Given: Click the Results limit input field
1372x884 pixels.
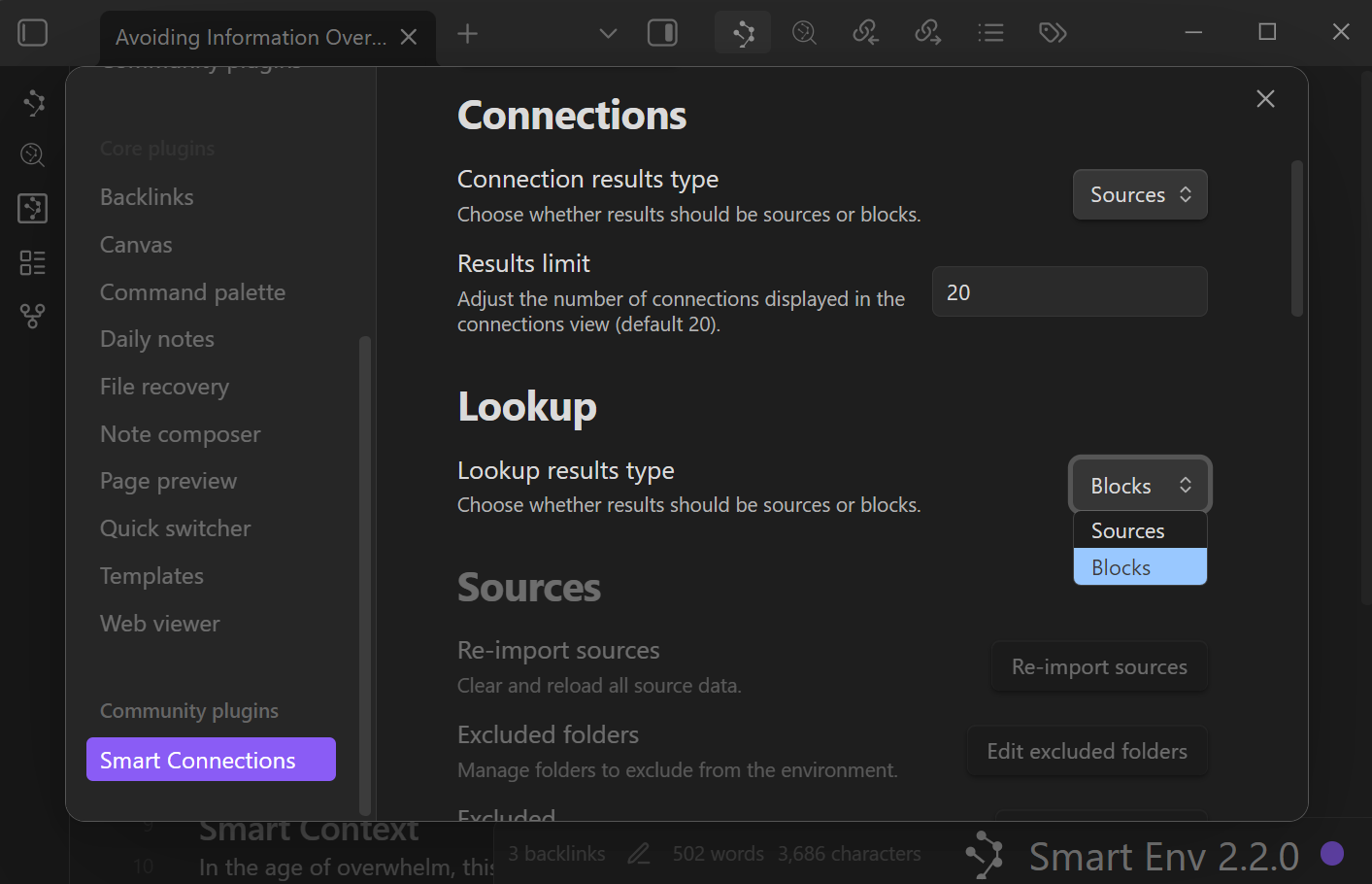Looking at the screenshot, I should click(1069, 292).
